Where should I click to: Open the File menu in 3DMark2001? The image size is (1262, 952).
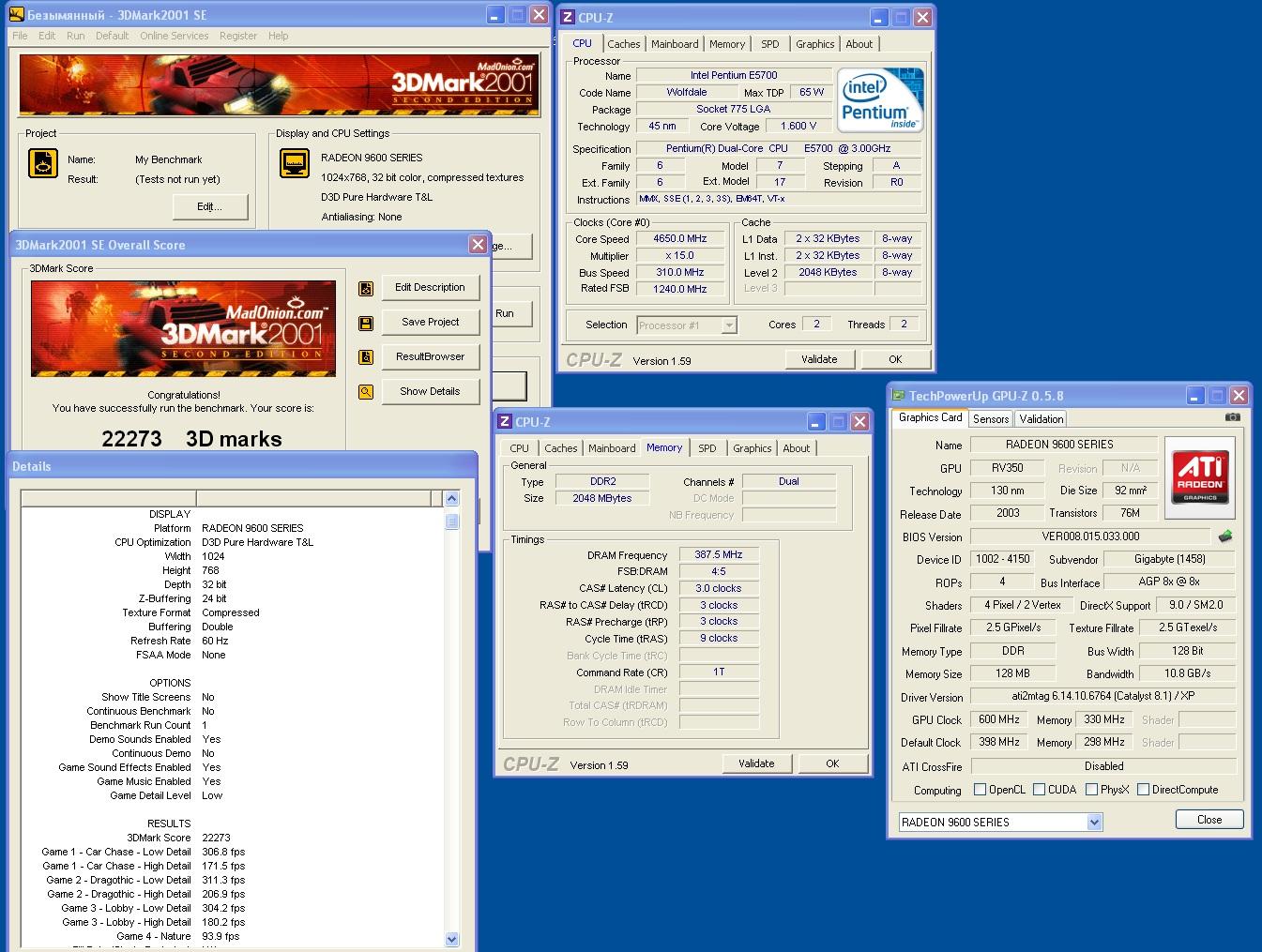tap(20, 36)
